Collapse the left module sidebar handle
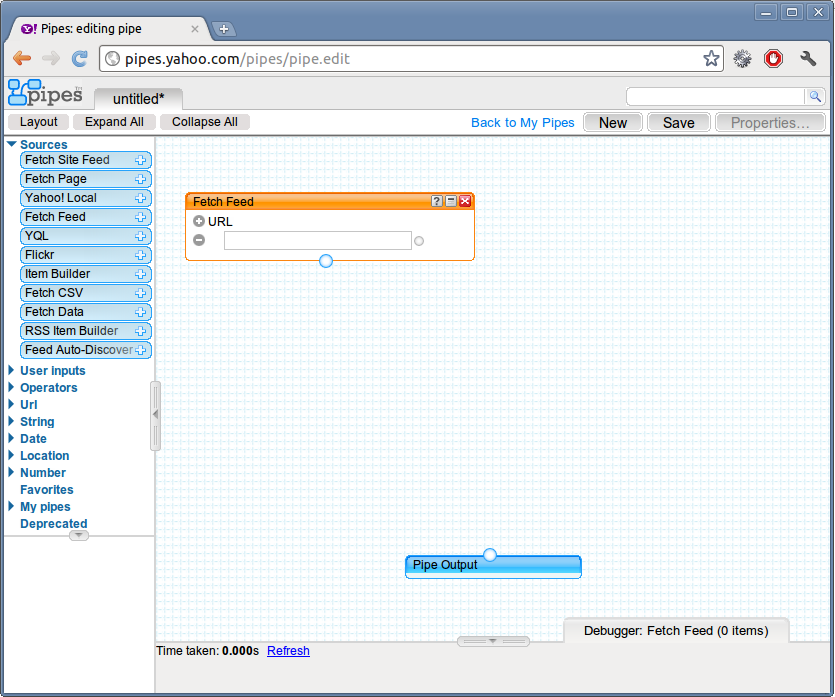 pos(155,415)
